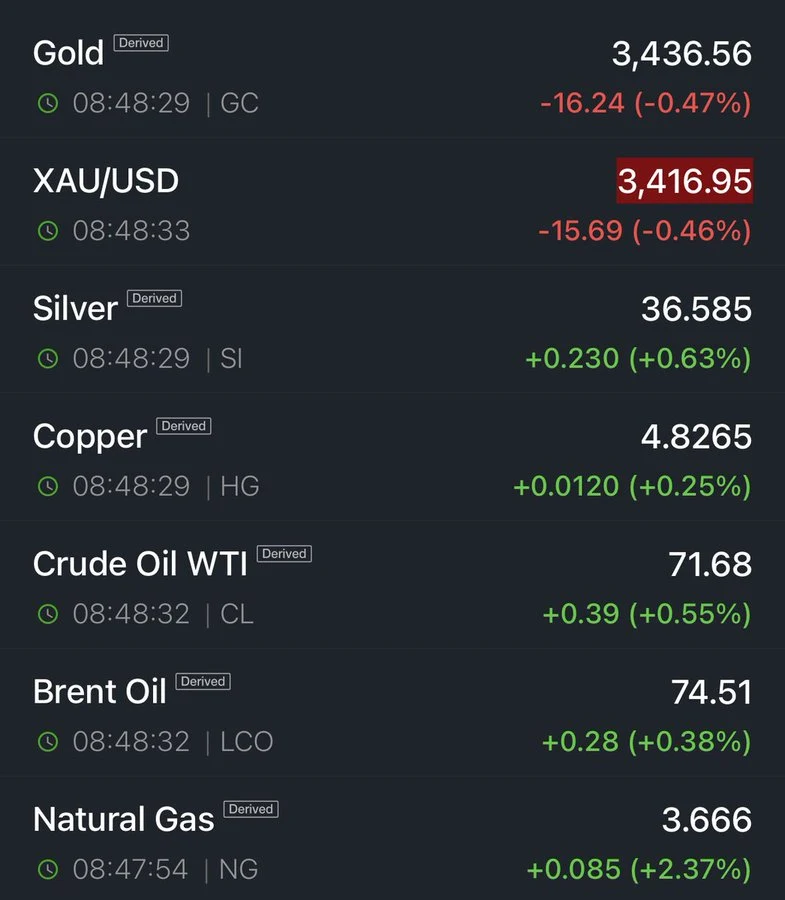Select the Brent Oil price 74.51
The width and height of the screenshot is (785, 900).
pos(712,692)
